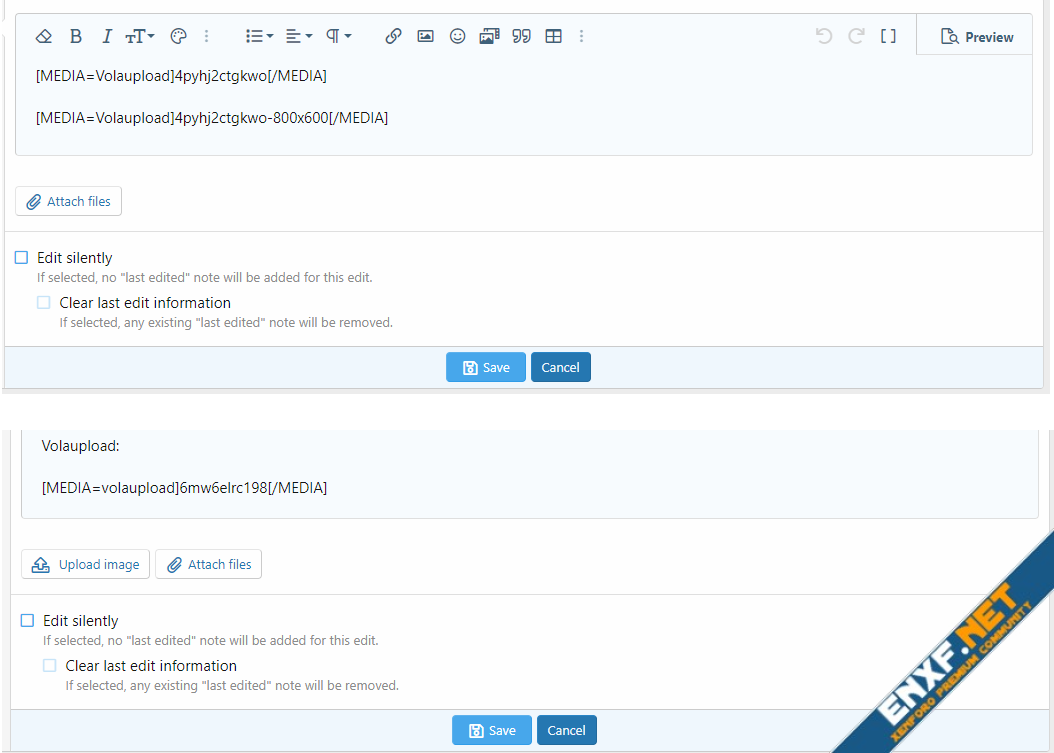This screenshot has height=753, width=1054.
Task: Click the Insert image icon
Action: tap(425, 36)
